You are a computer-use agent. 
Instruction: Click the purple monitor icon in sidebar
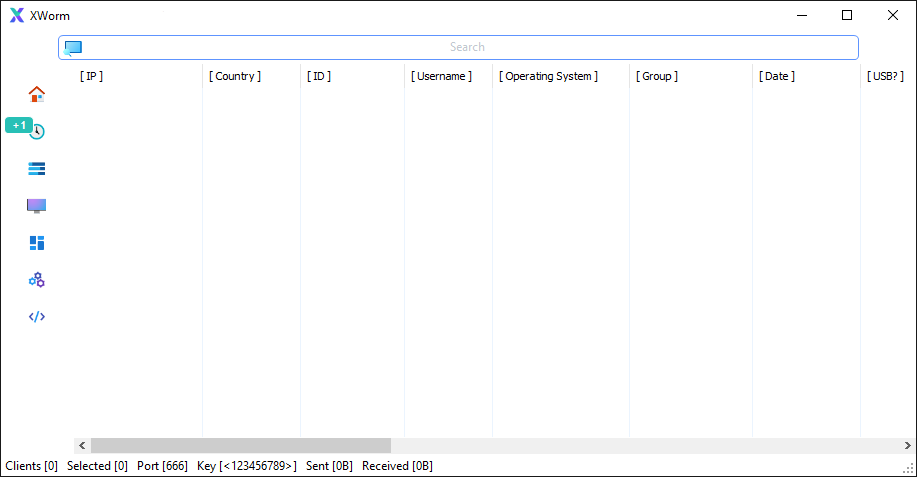[x=37, y=206]
